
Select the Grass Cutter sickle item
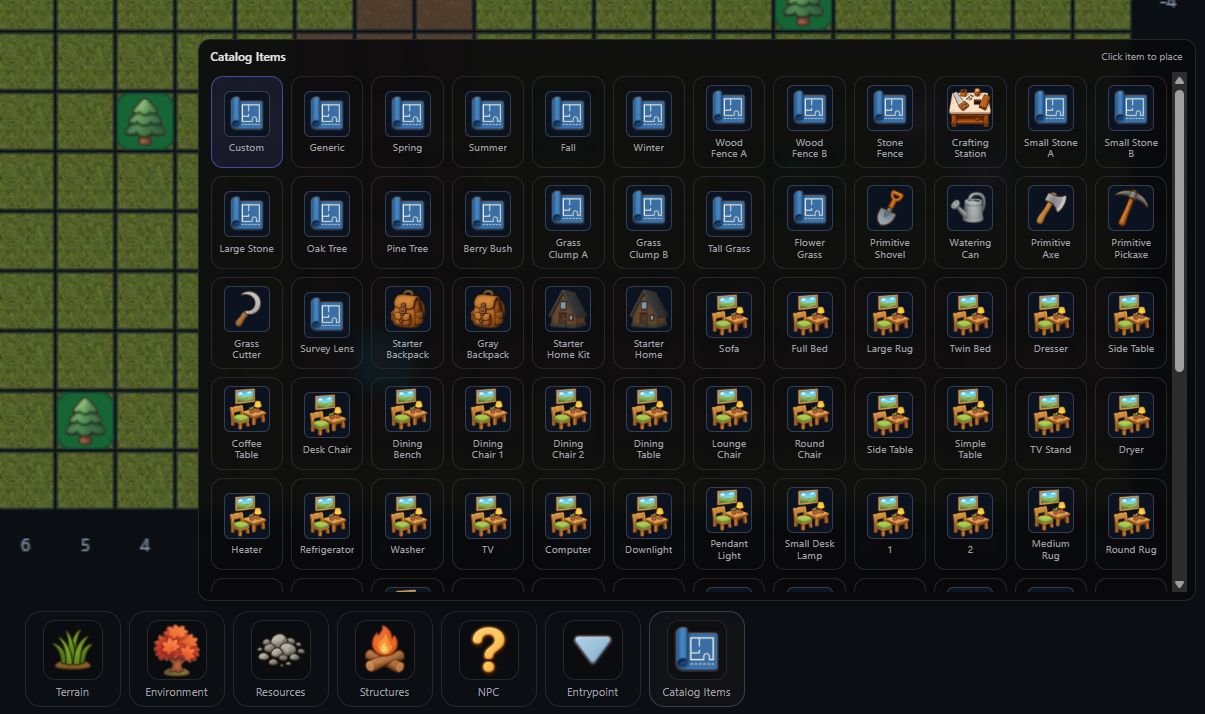(x=246, y=322)
